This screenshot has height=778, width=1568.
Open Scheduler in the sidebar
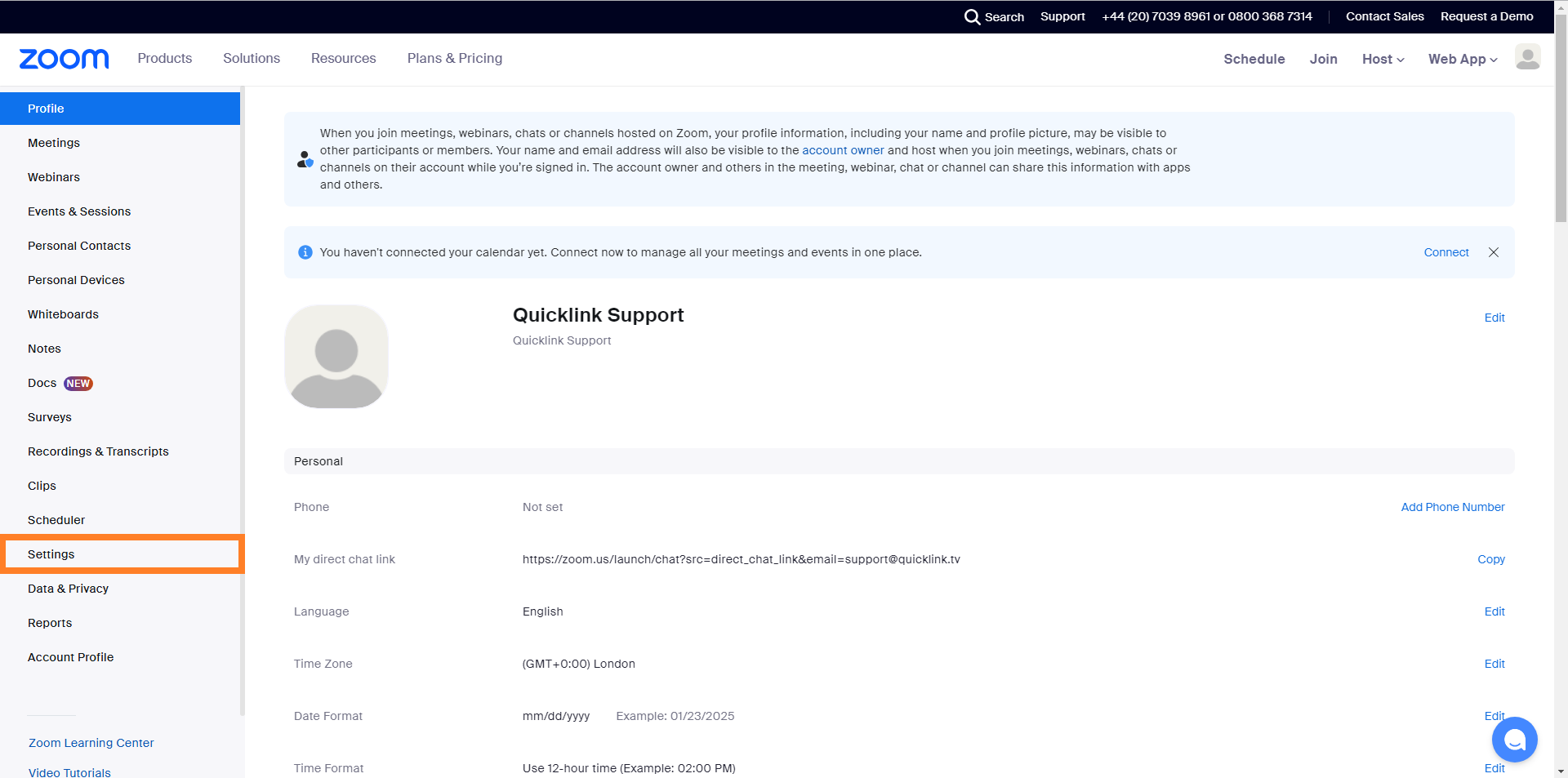click(x=120, y=520)
